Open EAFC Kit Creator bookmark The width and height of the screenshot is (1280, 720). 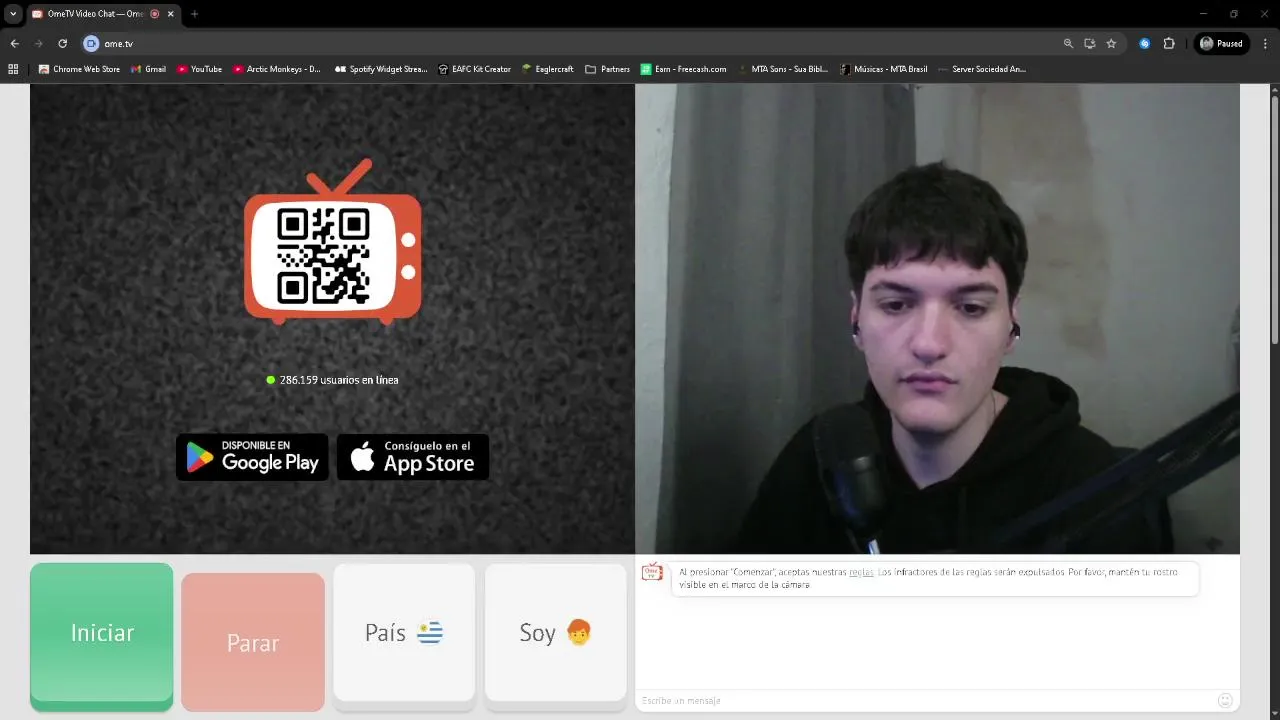pyautogui.click(x=475, y=69)
